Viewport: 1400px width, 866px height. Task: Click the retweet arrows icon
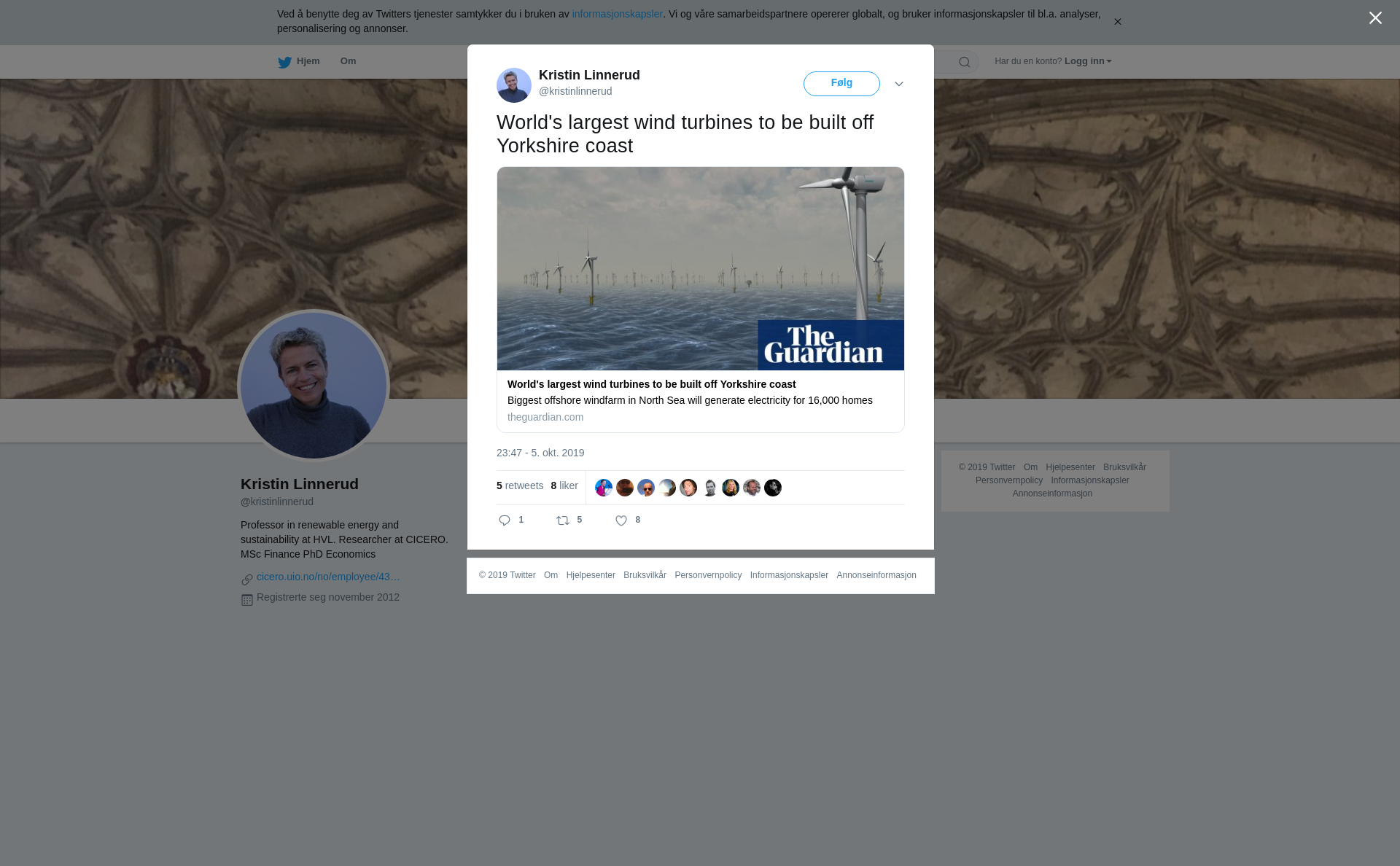click(x=563, y=520)
